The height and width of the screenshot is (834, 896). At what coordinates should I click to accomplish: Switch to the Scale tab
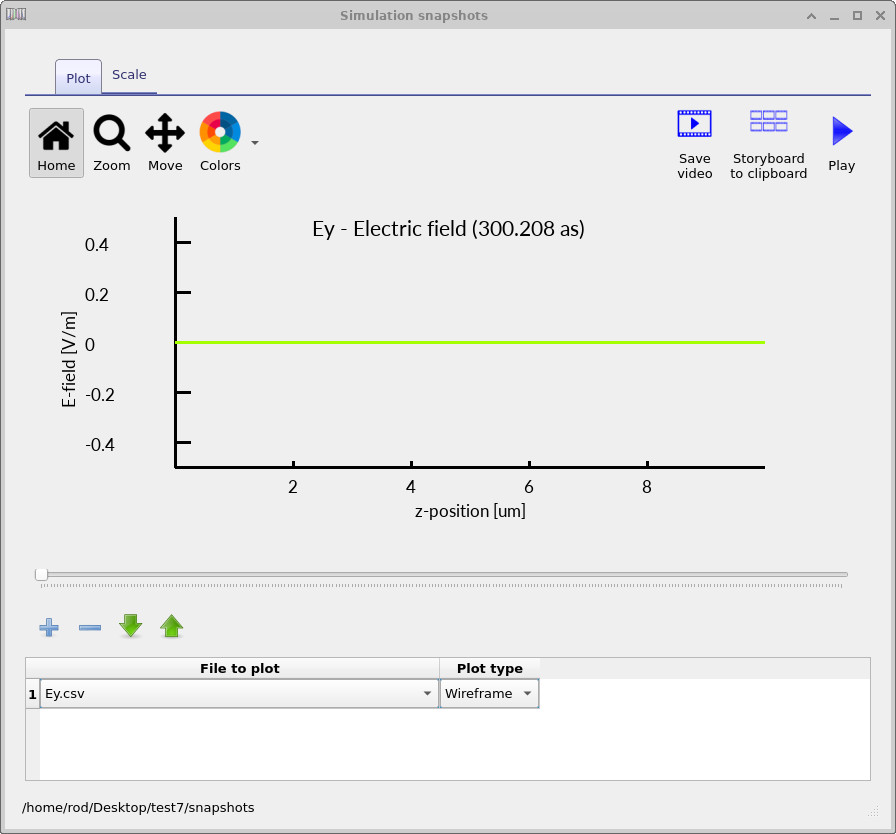click(129, 75)
